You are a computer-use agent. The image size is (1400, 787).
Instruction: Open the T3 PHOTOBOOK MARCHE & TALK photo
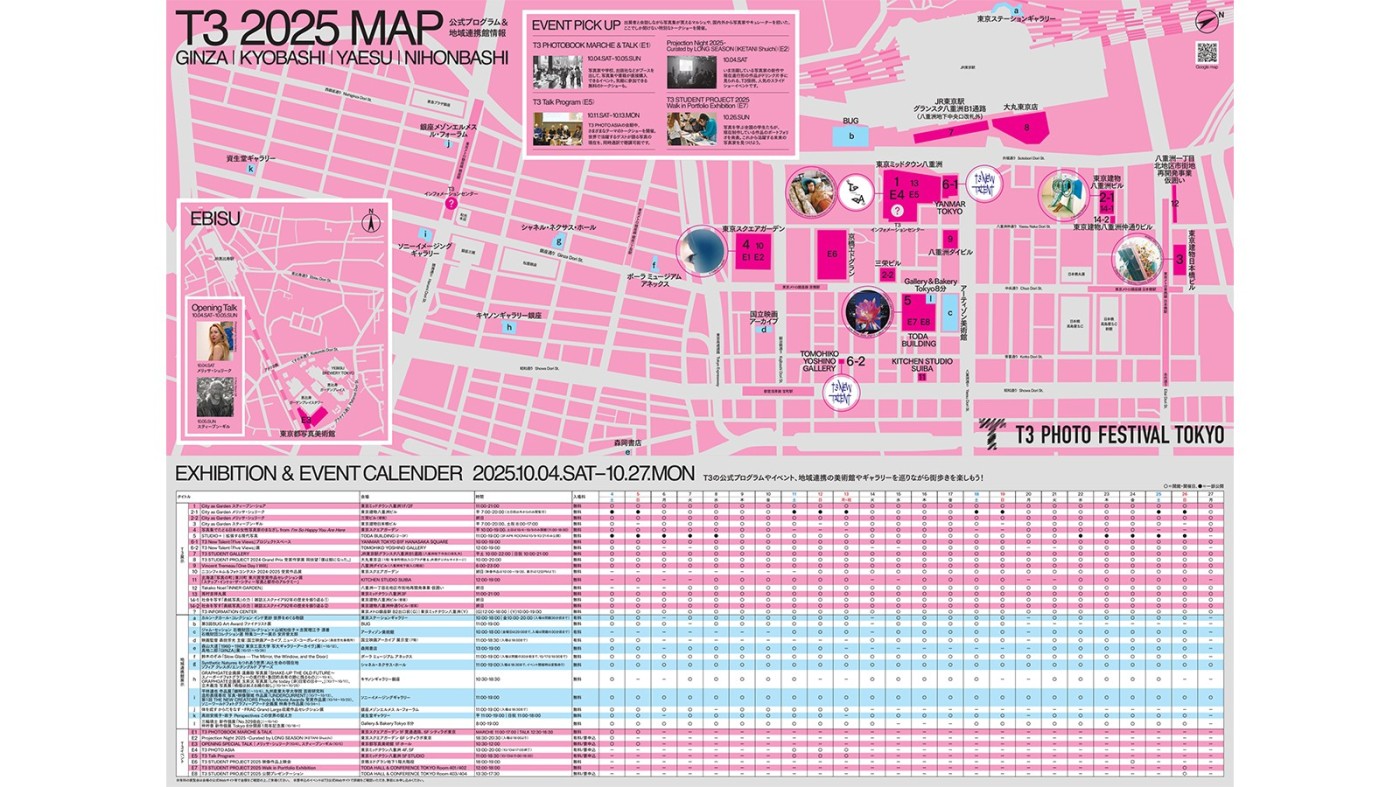557,73
